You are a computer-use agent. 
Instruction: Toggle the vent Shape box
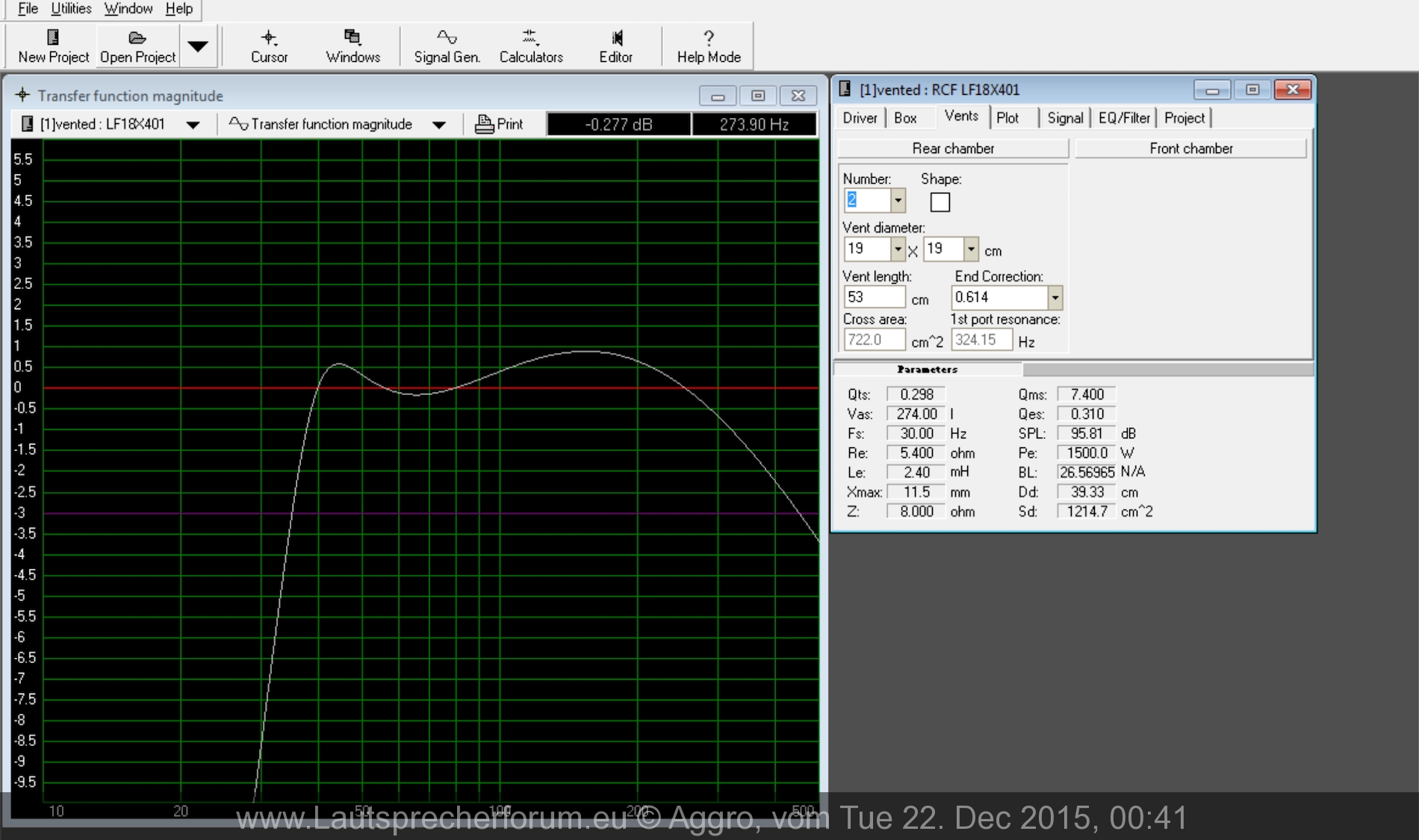940,202
